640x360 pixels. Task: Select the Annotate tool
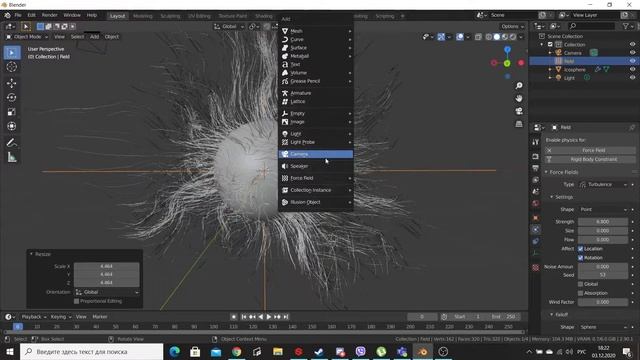click(12, 143)
